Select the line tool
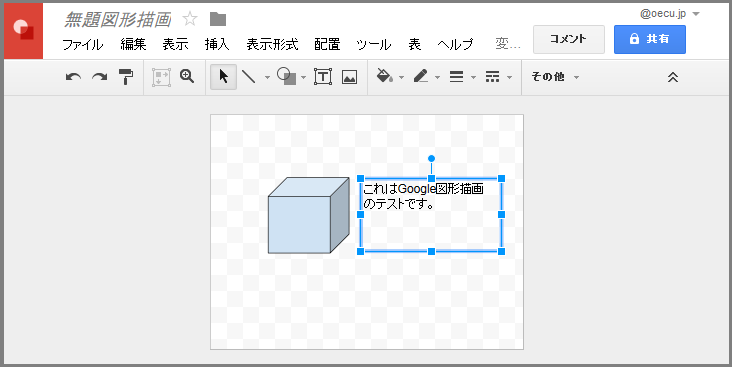Image resolution: width=732 pixels, height=367 pixels. (248, 77)
